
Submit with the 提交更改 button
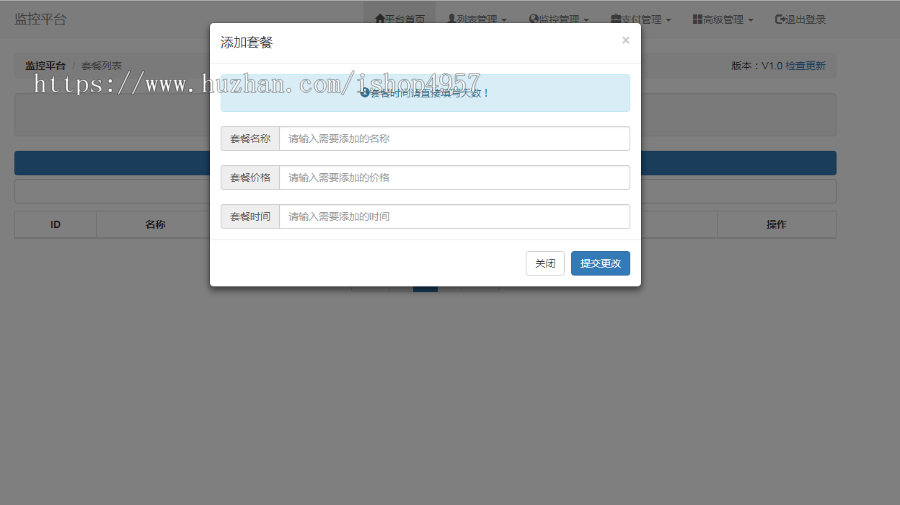coord(600,263)
